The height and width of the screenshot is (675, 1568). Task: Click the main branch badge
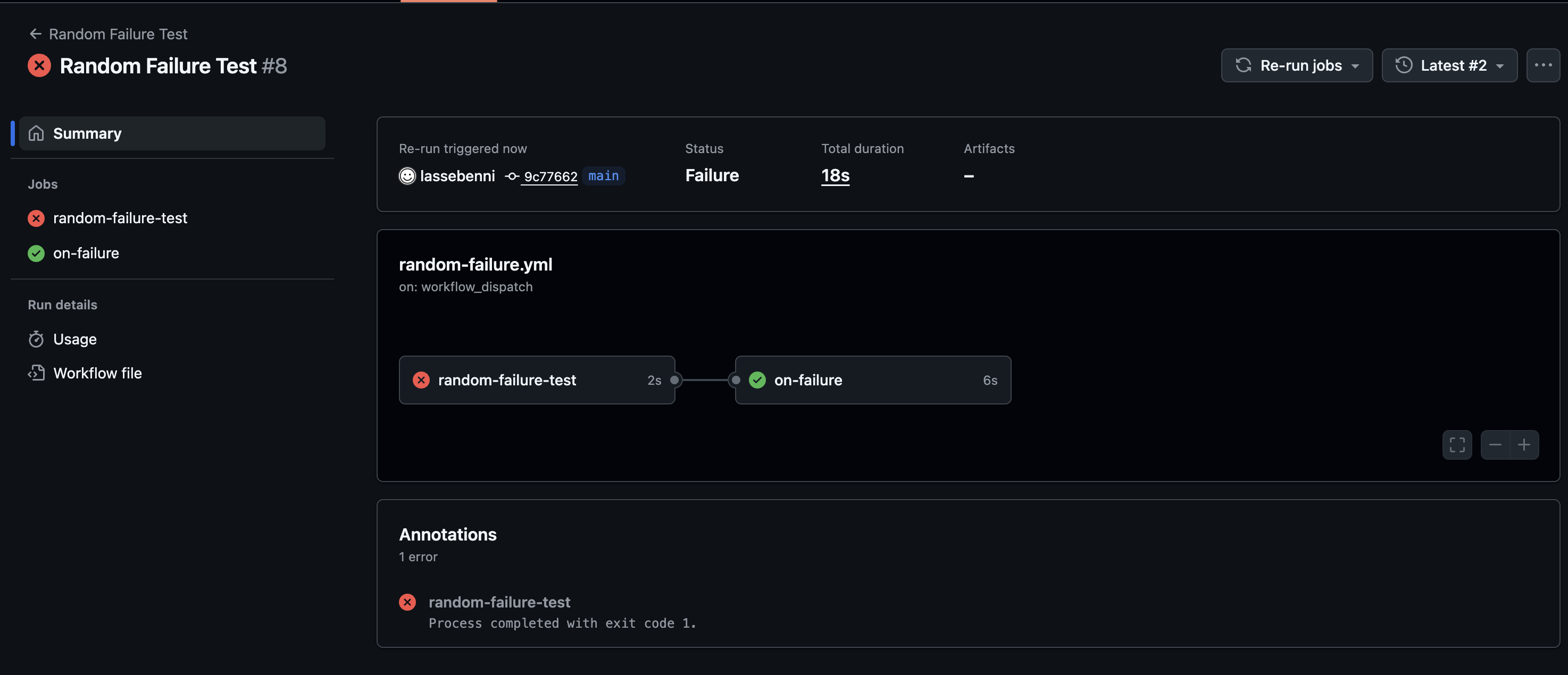[x=603, y=176]
